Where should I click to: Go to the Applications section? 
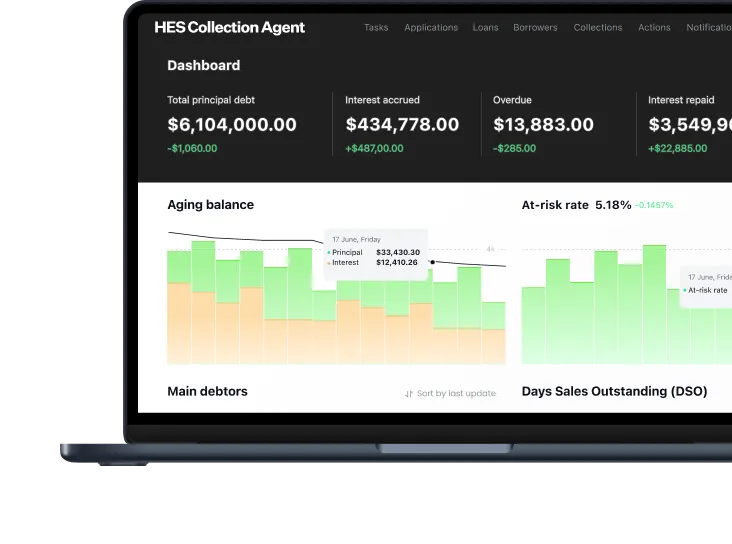pos(431,28)
